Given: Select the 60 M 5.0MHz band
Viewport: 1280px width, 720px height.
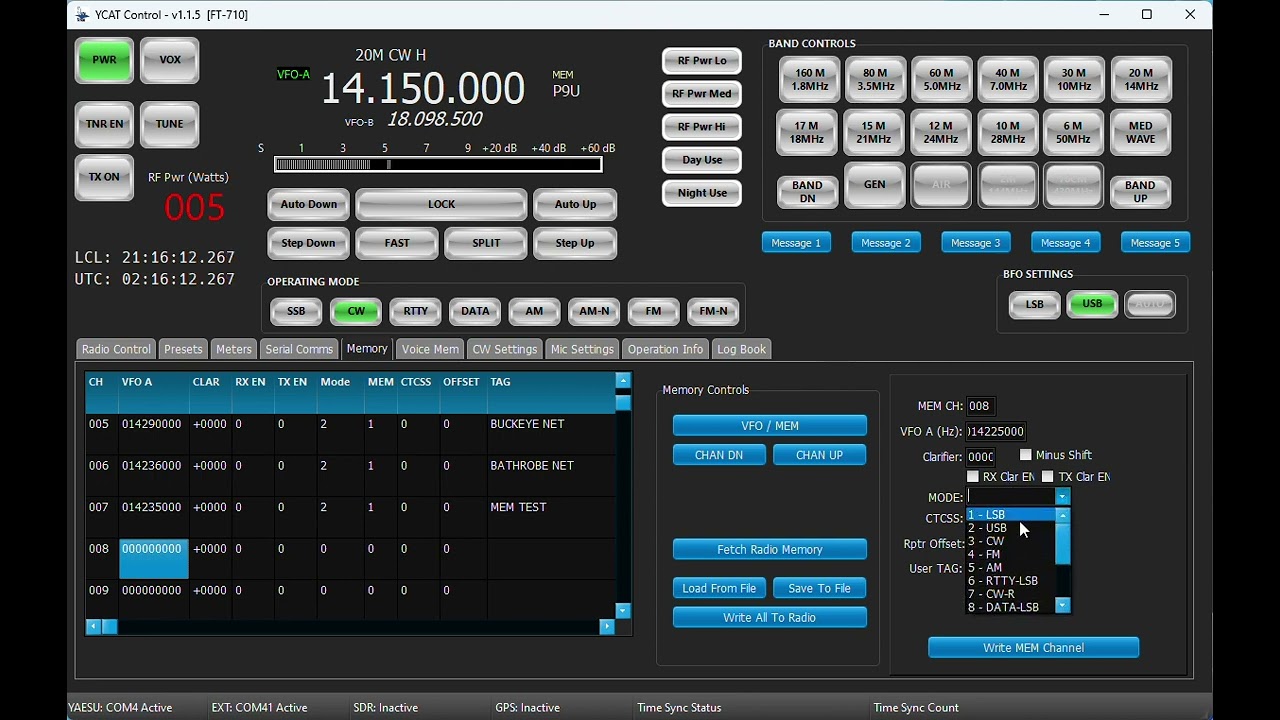Looking at the screenshot, I should [942, 79].
